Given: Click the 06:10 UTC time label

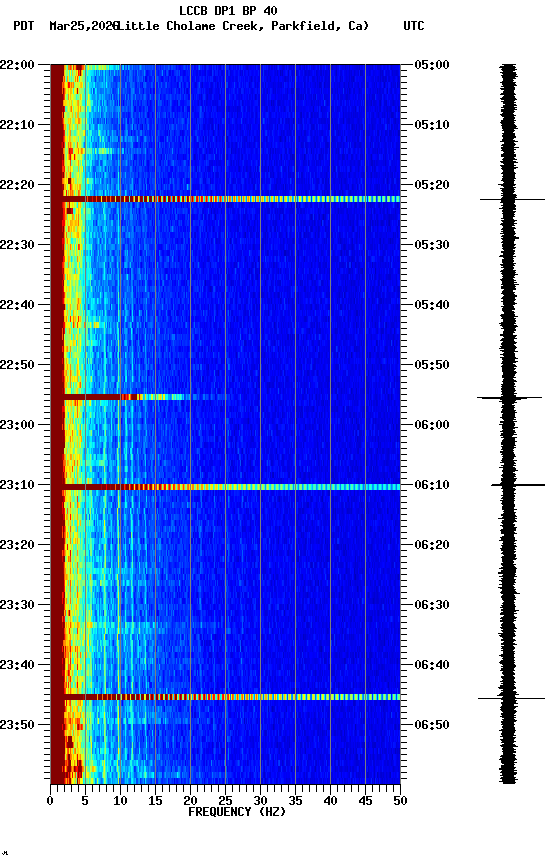Looking at the screenshot, I should coord(432,485).
